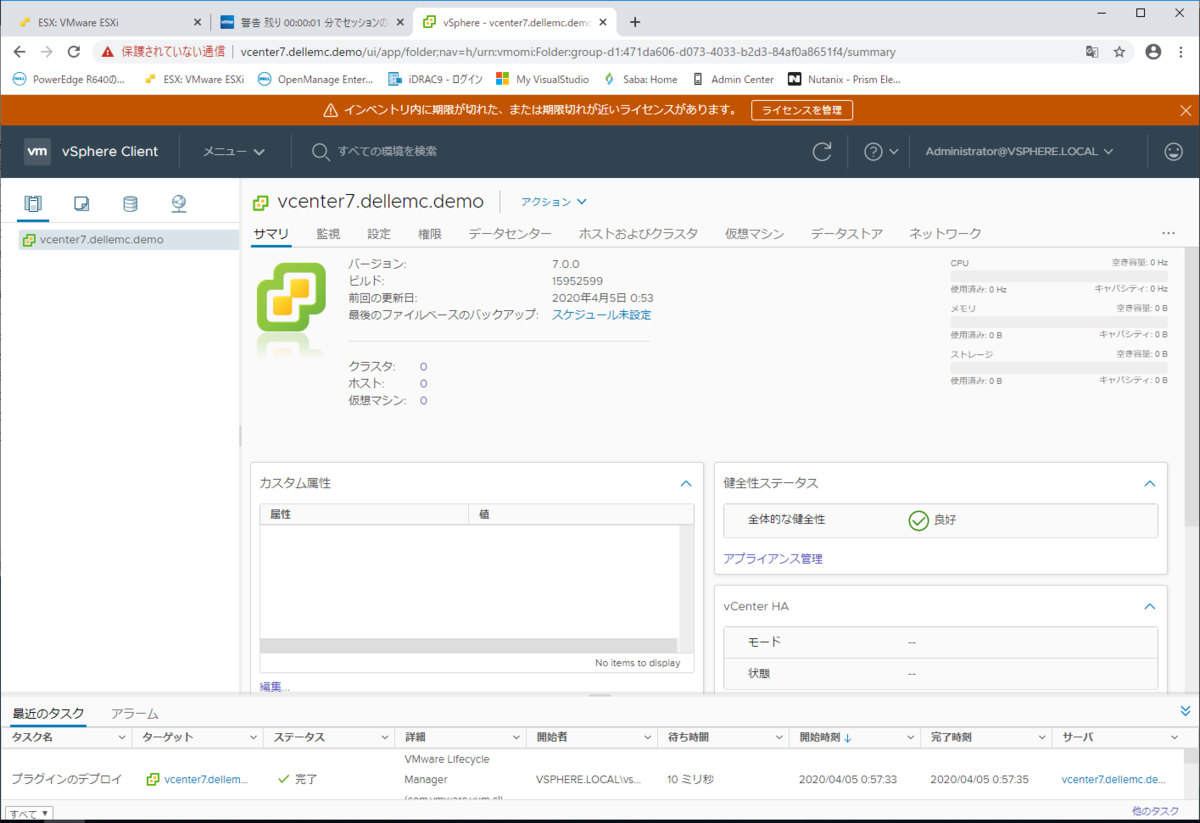
Task: Open the Admin Center bookmark
Action: tap(732, 79)
